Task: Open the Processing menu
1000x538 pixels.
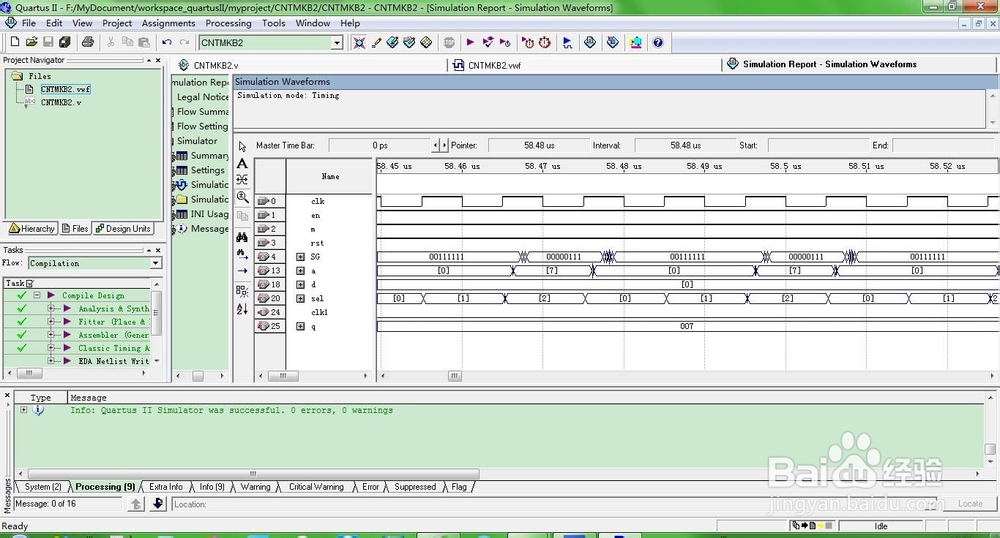Action: pyautogui.click(x=228, y=23)
